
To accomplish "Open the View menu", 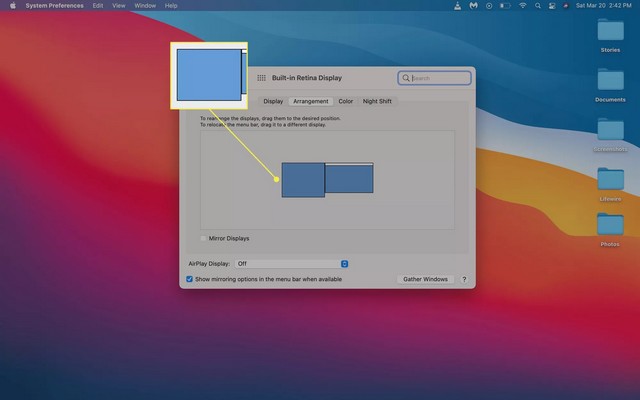I will [x=119, y=5].
